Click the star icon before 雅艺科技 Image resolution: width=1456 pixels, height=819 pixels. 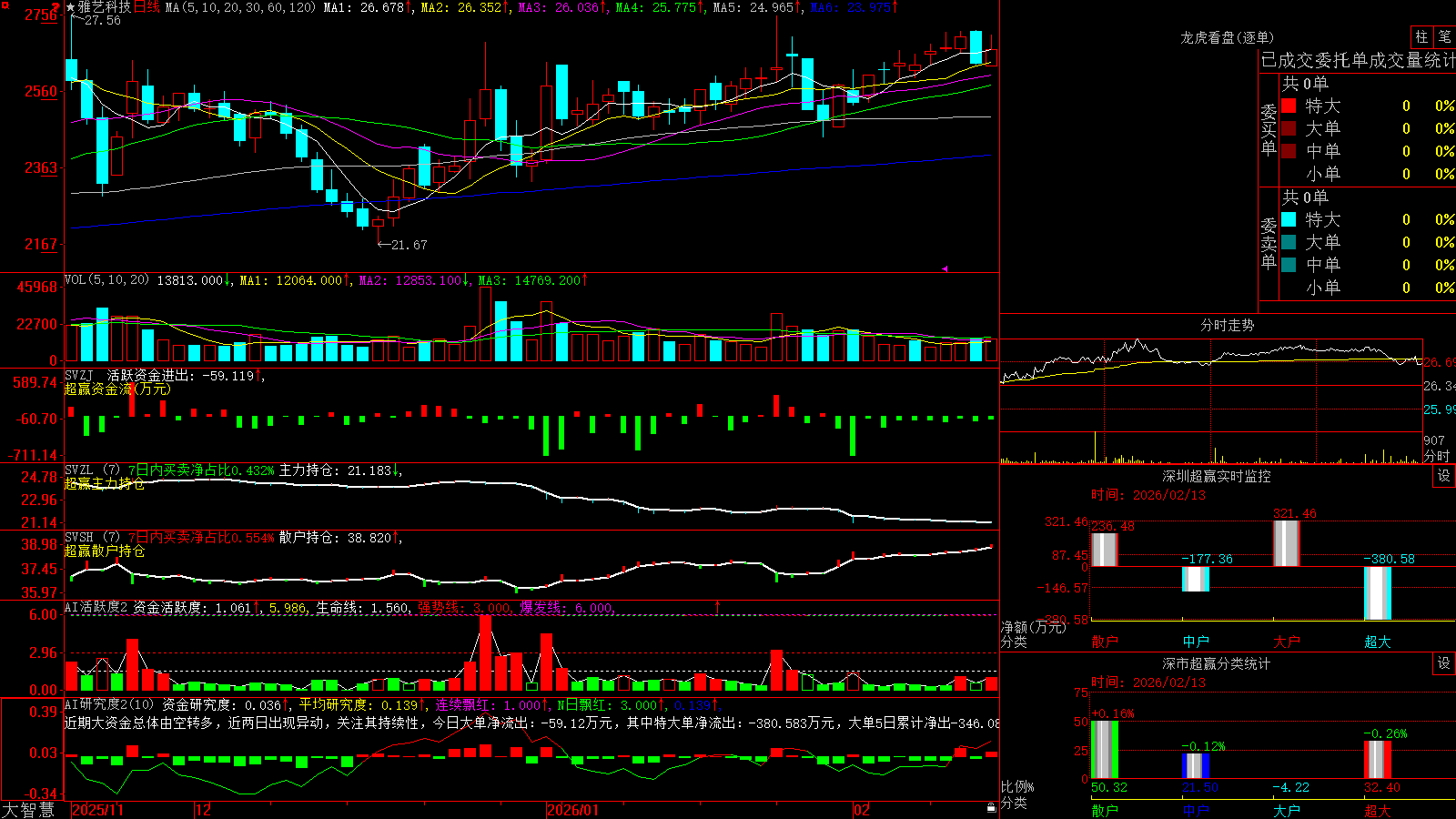pos(70,7)
